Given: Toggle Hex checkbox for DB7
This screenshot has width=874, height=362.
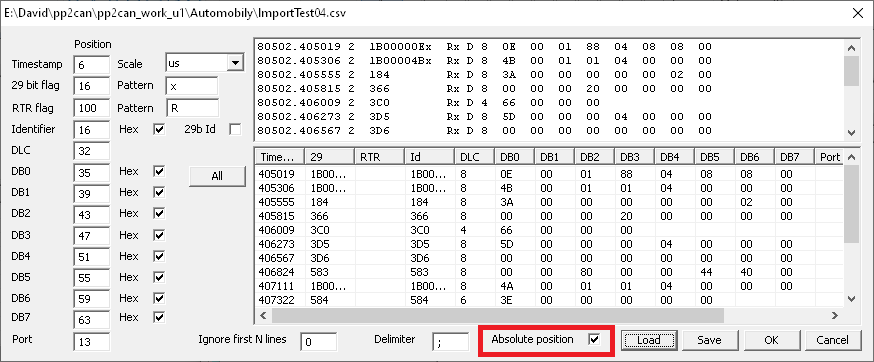Looking at the screenshot, I should point(159,317).
